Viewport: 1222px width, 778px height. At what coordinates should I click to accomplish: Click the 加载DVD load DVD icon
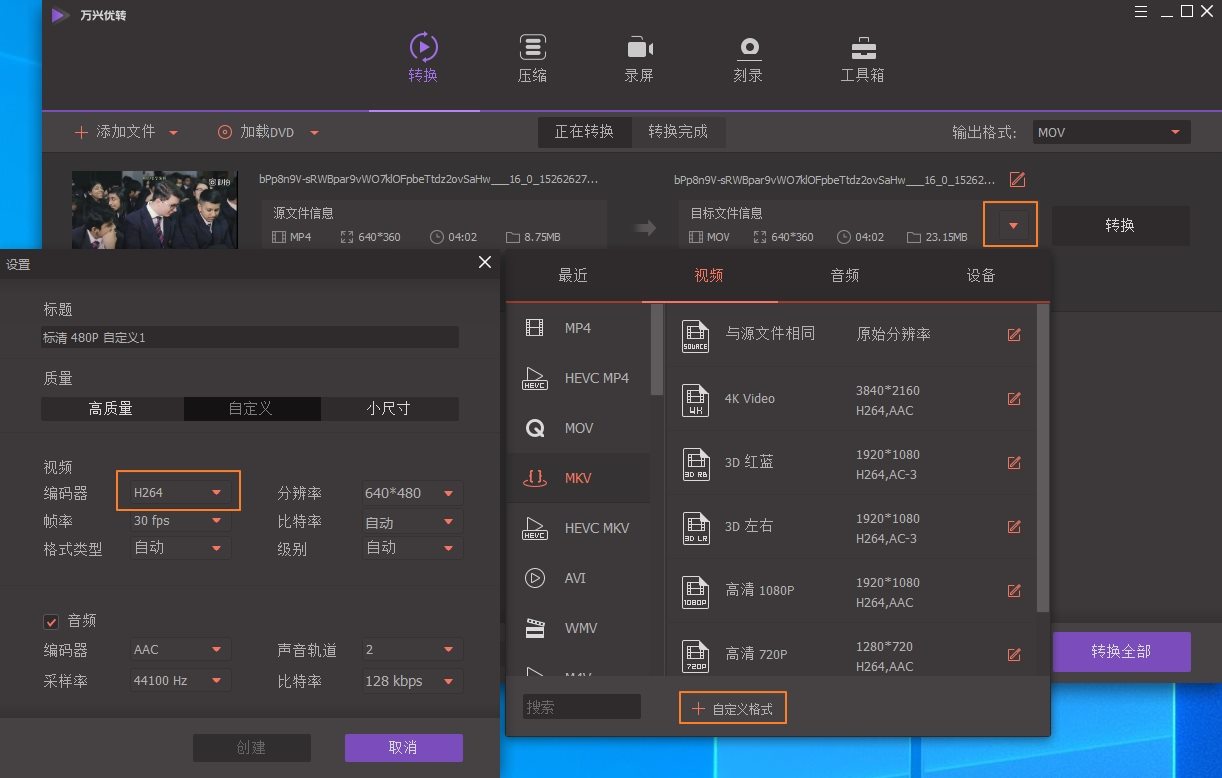224,131
